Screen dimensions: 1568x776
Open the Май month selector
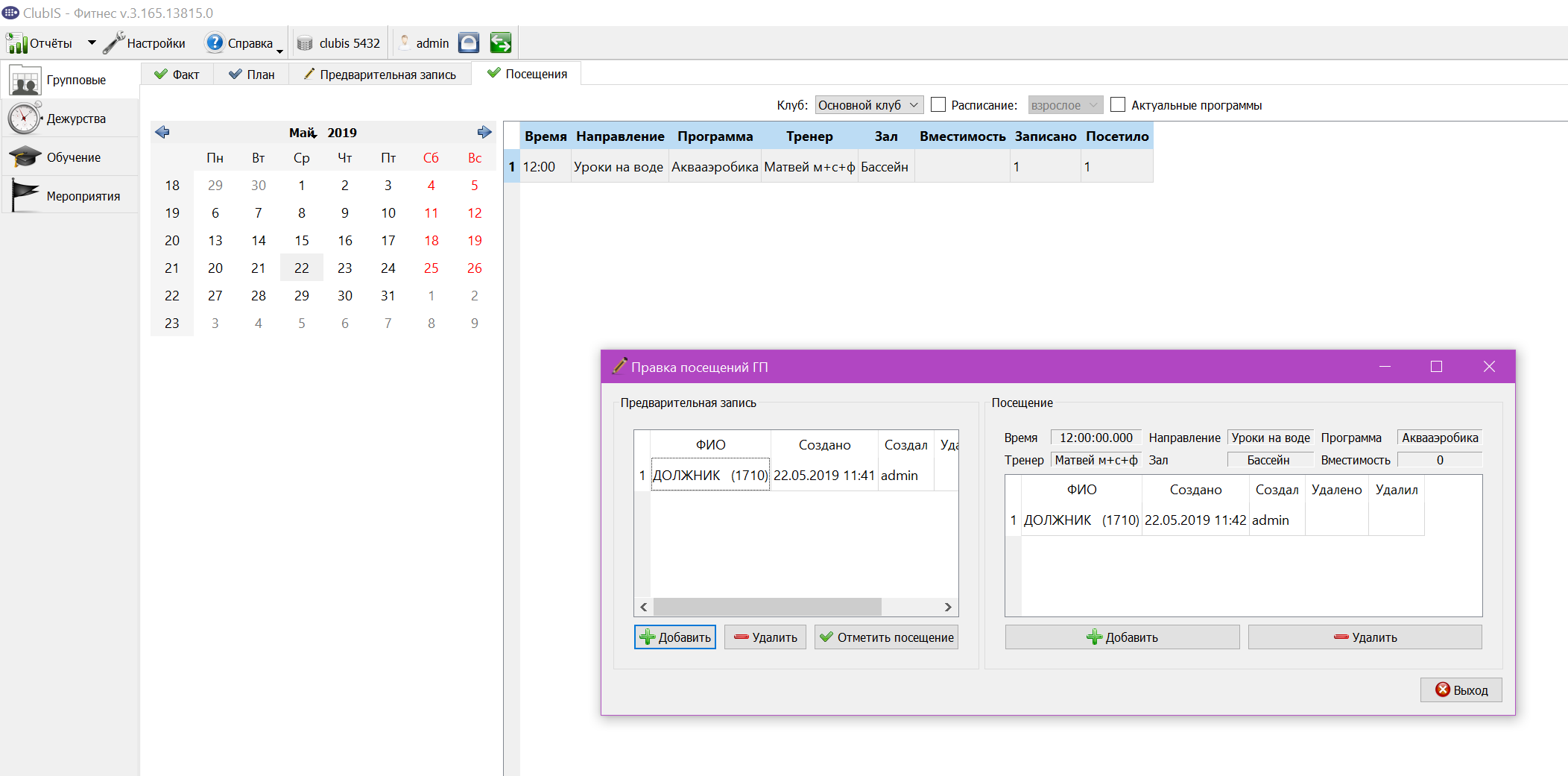(303, 133)
